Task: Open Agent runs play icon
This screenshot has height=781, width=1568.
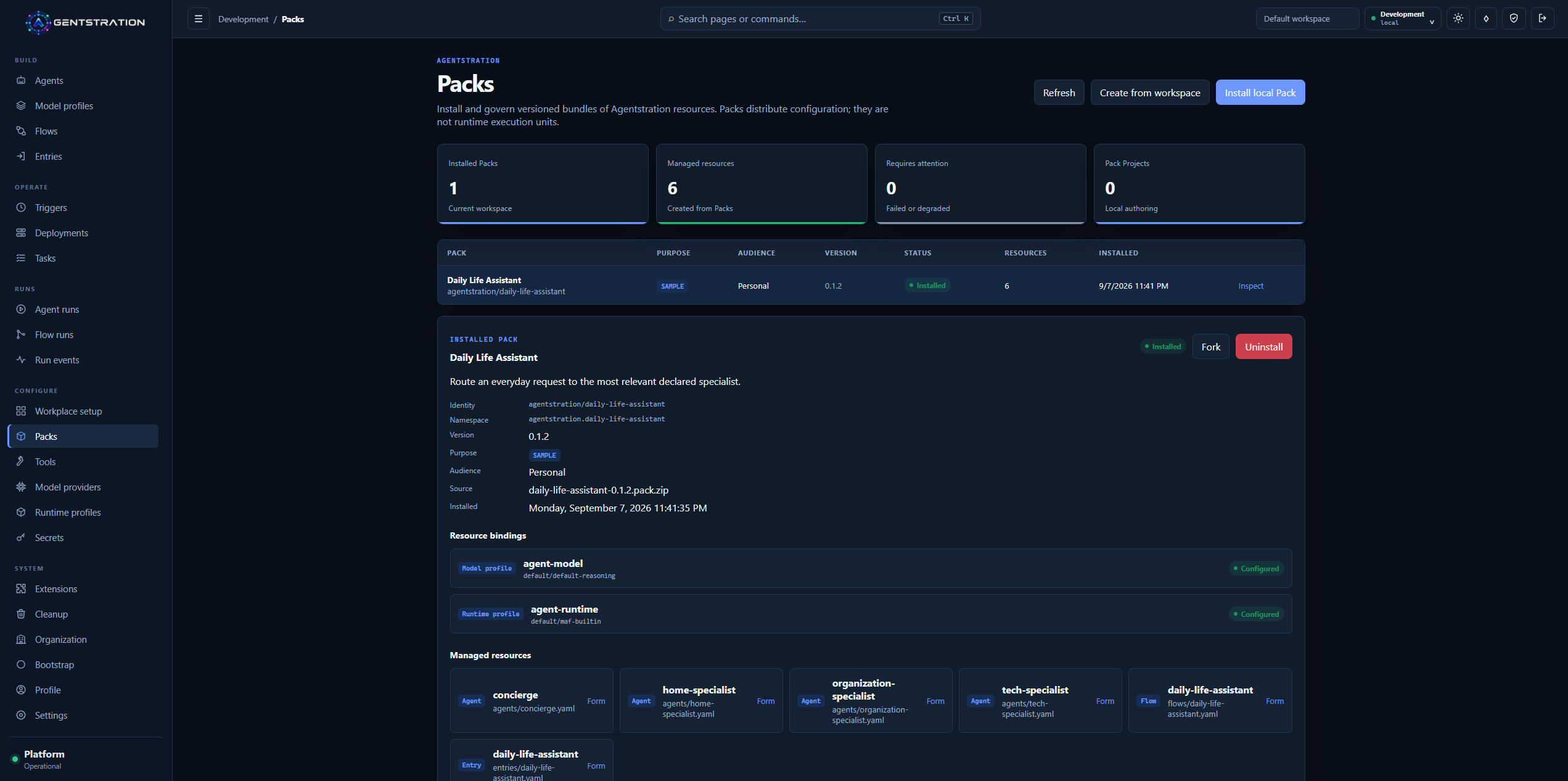Action: coord(21,309)
